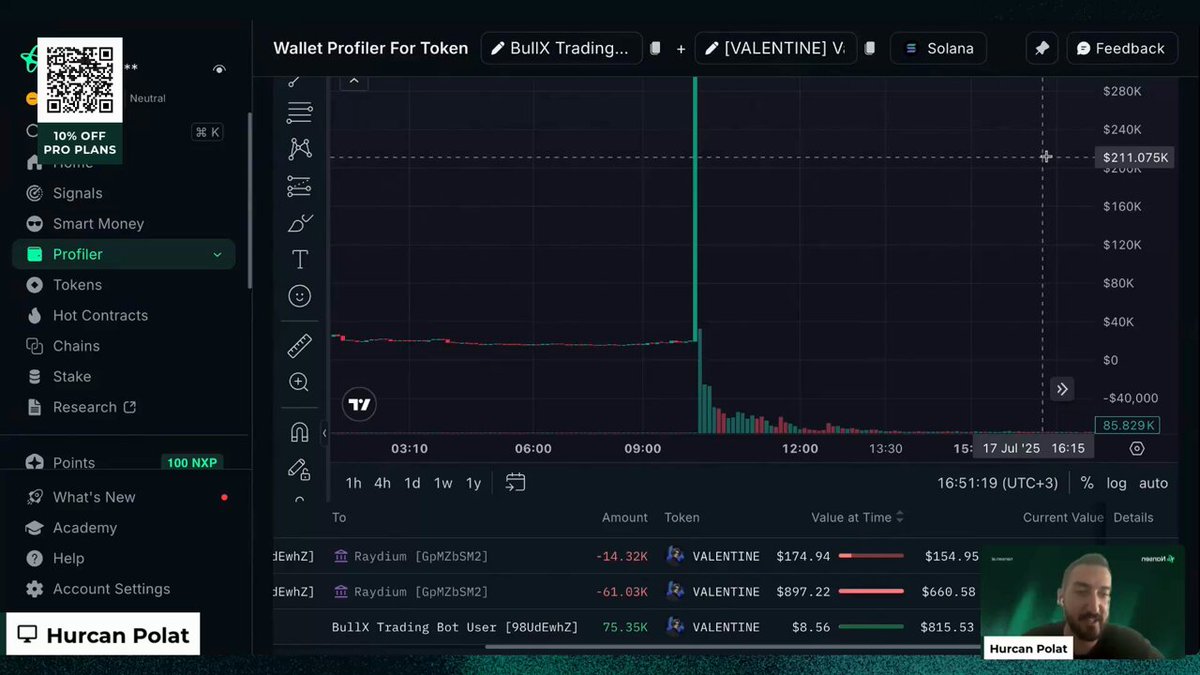Go to Smart Money section
Image resolution: width=1200 pixels, height=675 pixels.
tap(98, 224)
